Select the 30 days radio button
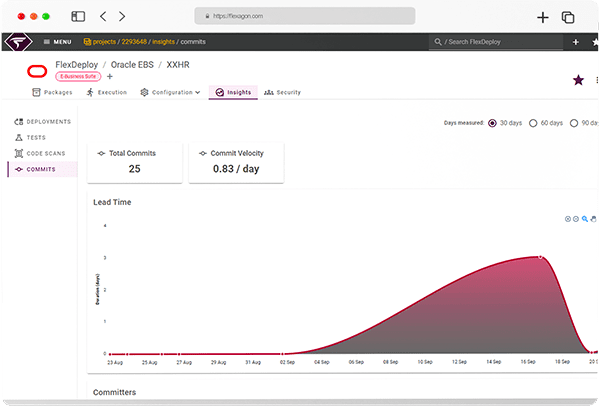The width and height of the screenshot is (600, 408). 492,123
